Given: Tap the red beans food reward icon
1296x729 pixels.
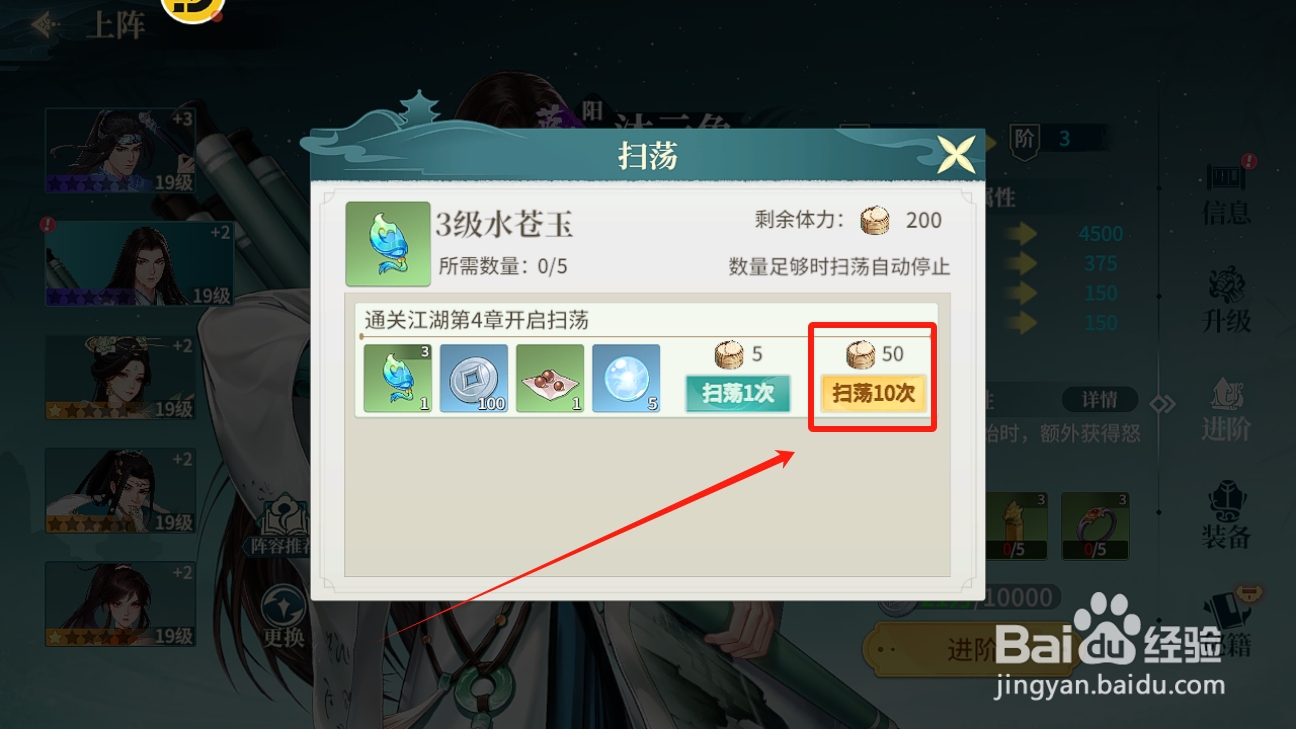Looking at the screenshot, I should point(550,379).
